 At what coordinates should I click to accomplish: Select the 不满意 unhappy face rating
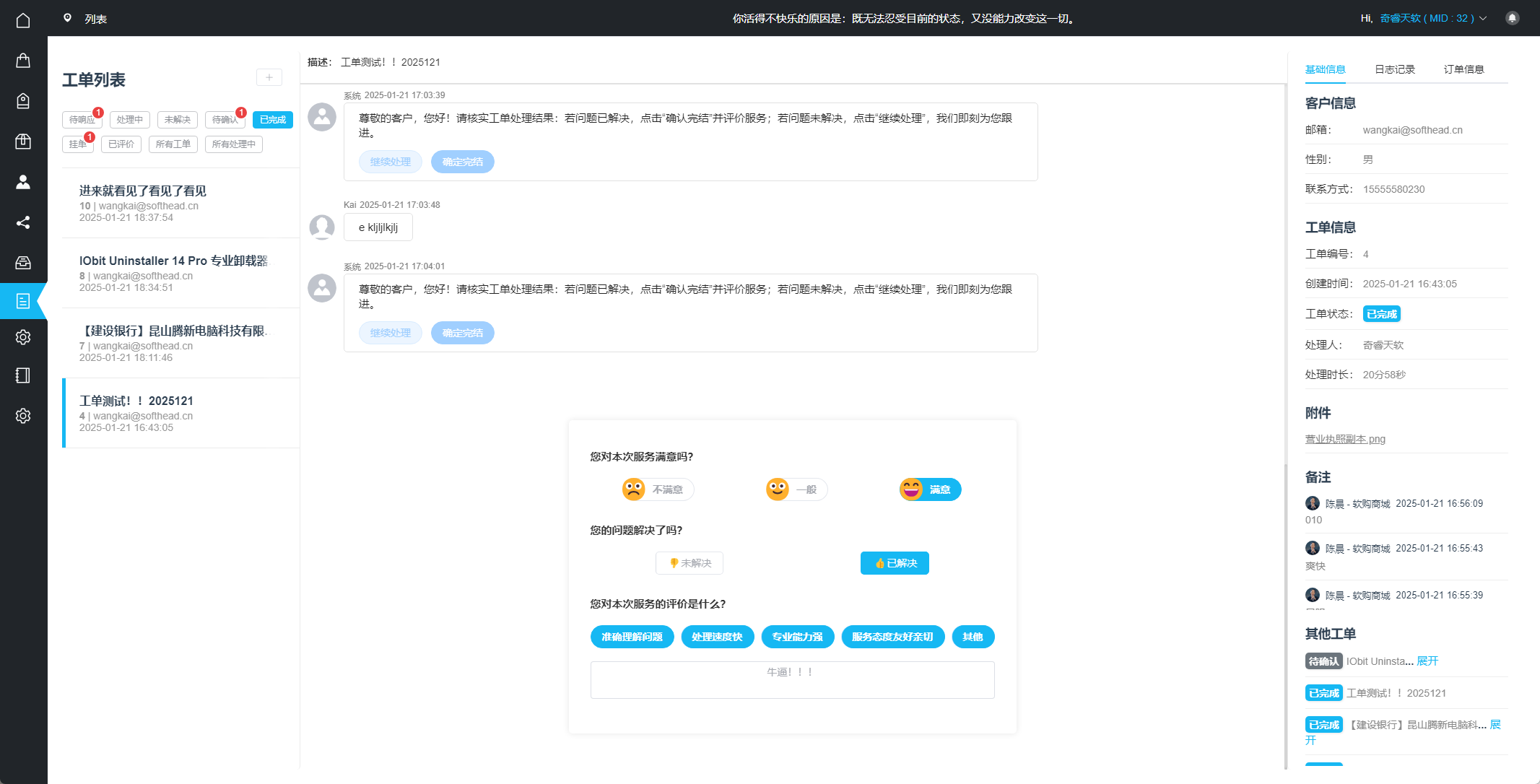coord(658,489)
